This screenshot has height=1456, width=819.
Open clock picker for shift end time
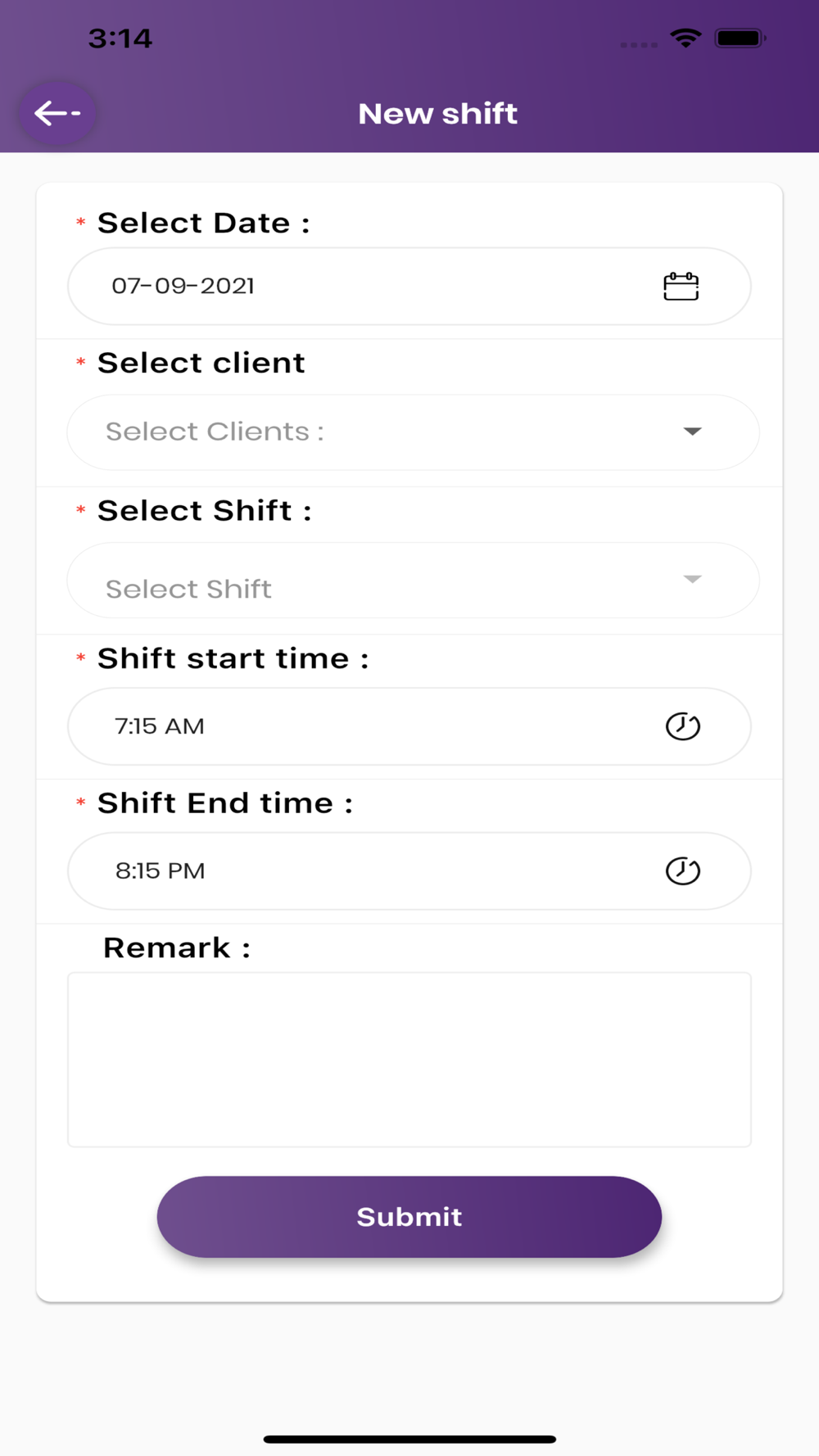point(682,871)
